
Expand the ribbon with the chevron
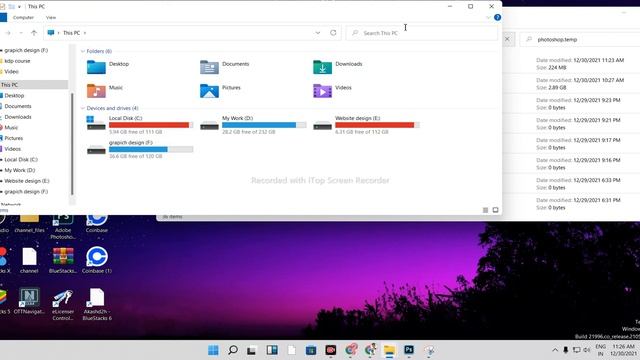click(488, 18)
